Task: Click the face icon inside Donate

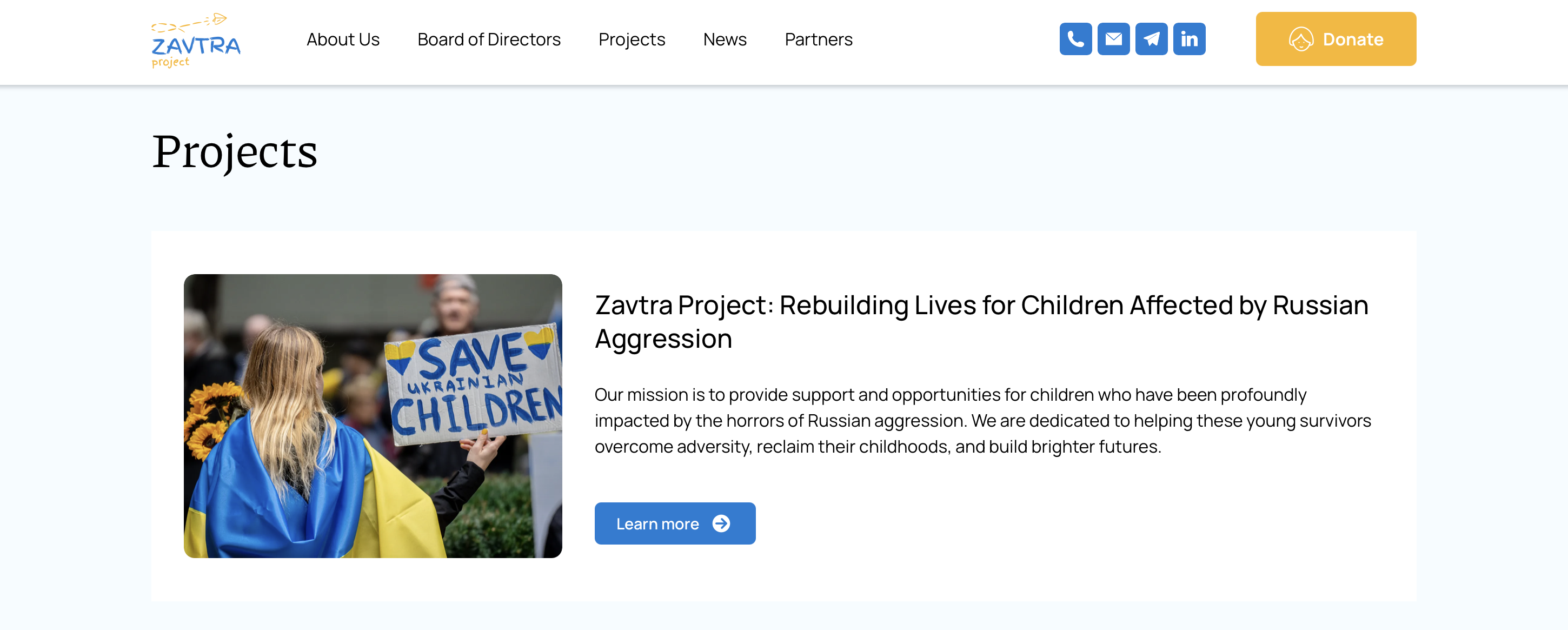Action: 1300,39
